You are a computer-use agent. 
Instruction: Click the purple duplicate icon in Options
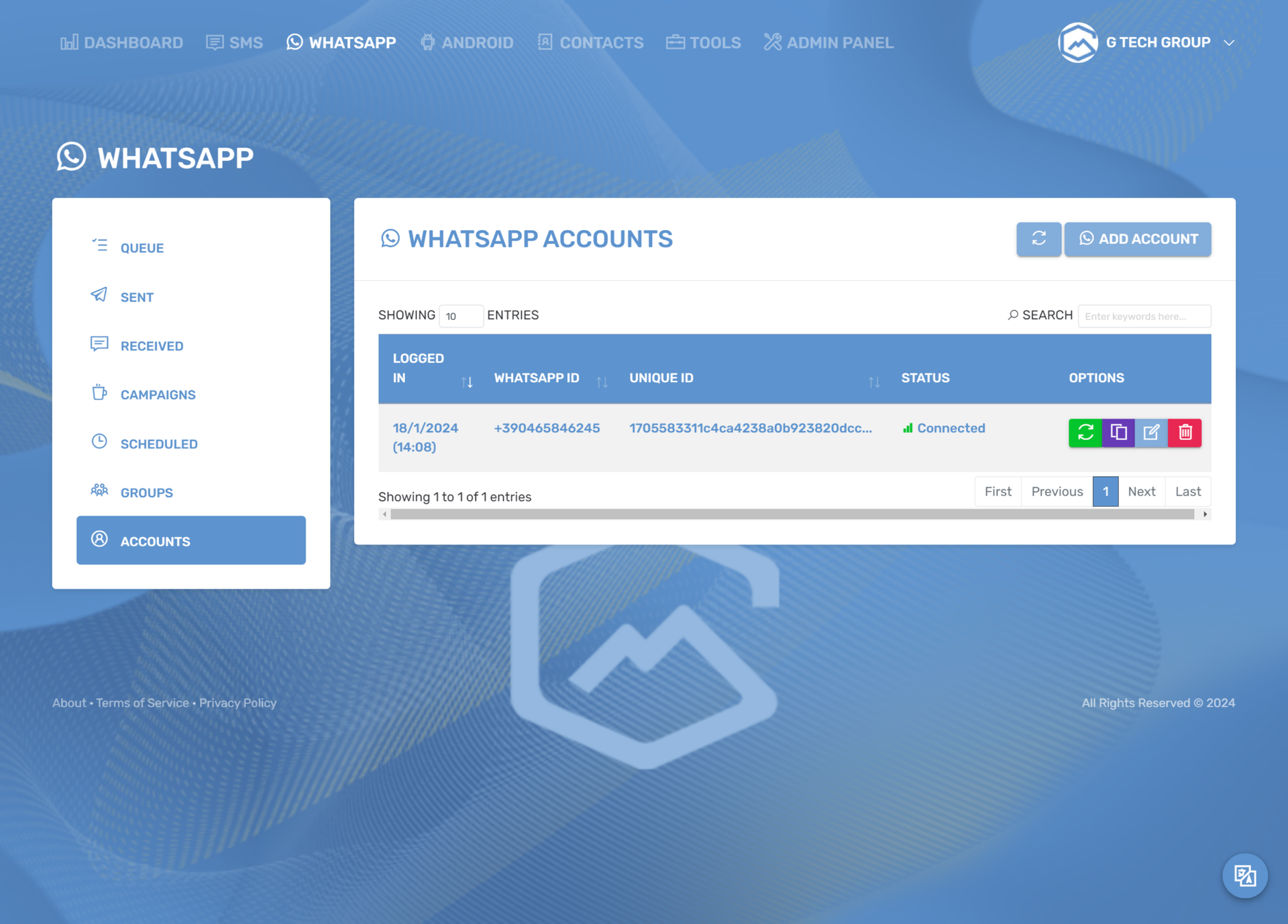[x=1118, y=432]
